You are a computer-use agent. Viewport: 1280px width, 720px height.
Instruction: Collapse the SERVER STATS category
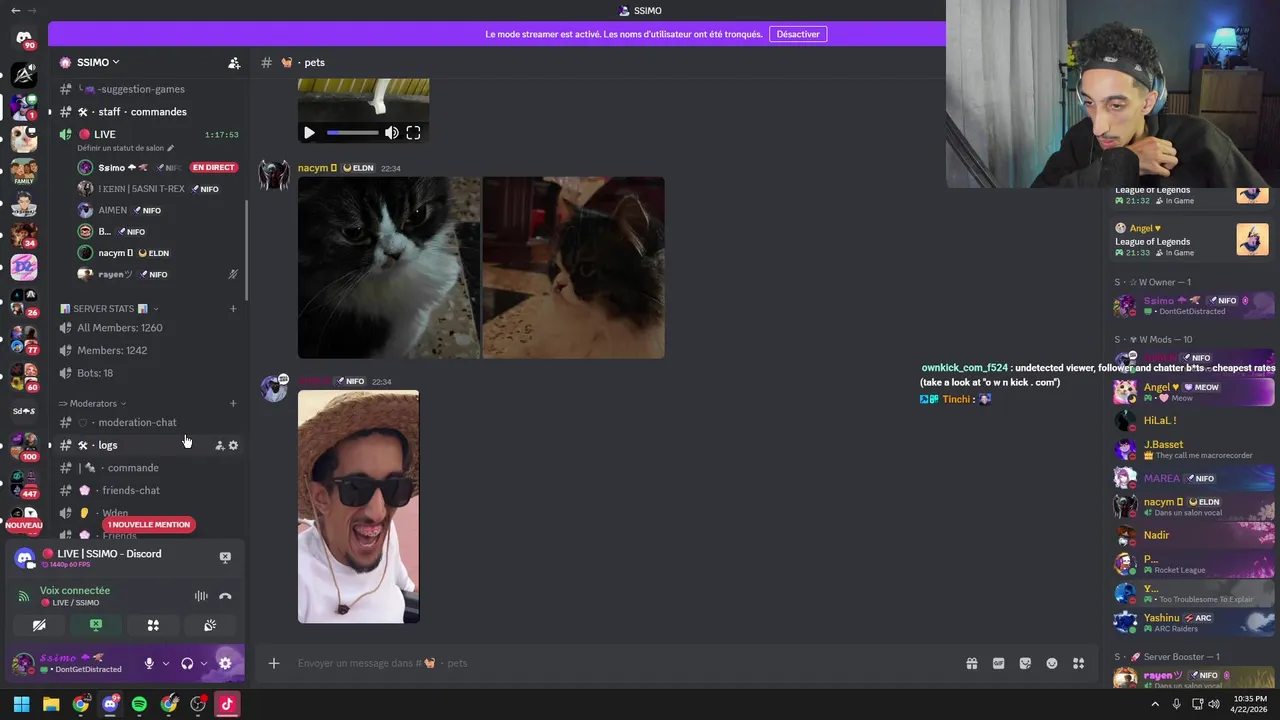pos(109,308)
